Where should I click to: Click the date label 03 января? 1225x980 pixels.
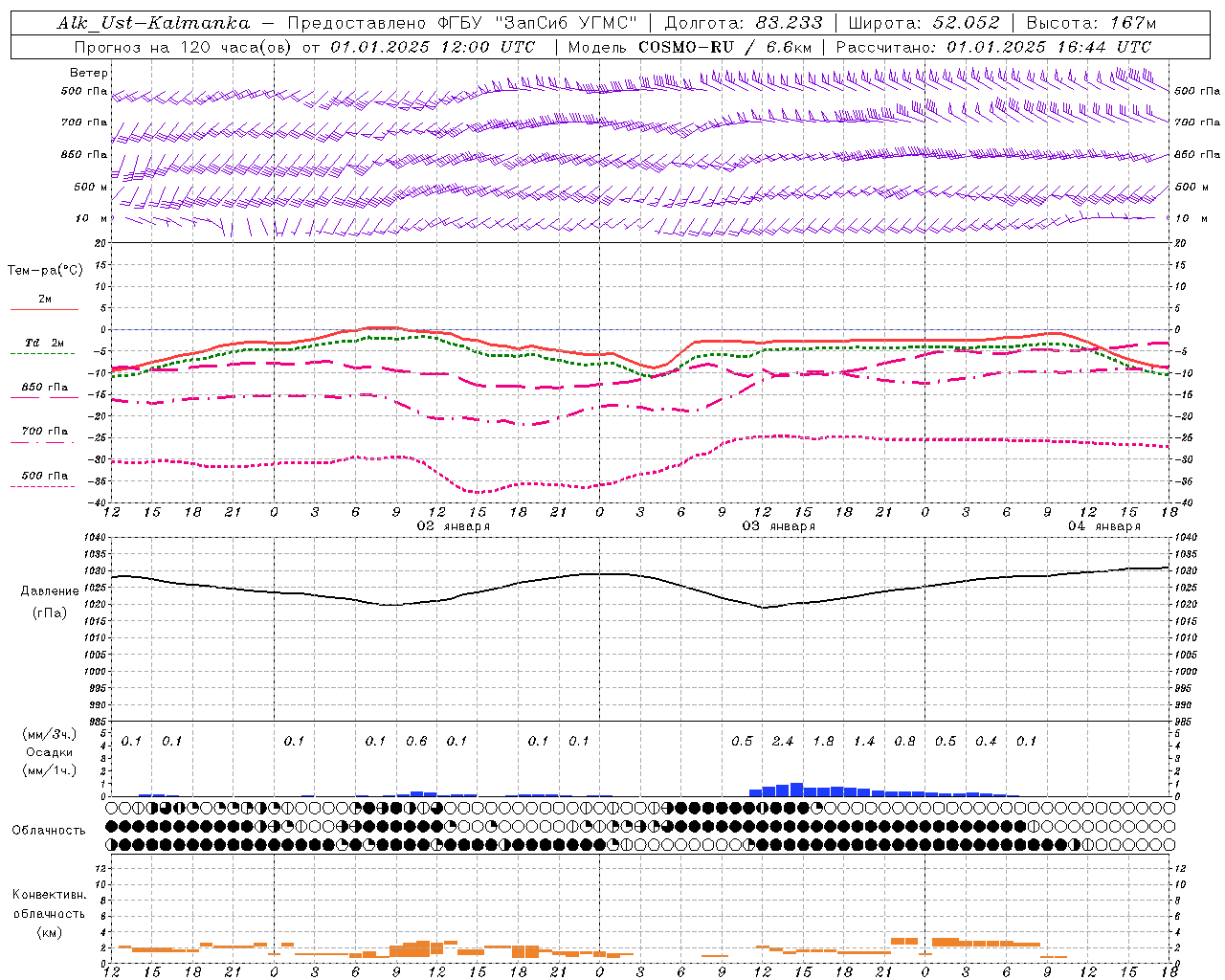coord(779,526)
